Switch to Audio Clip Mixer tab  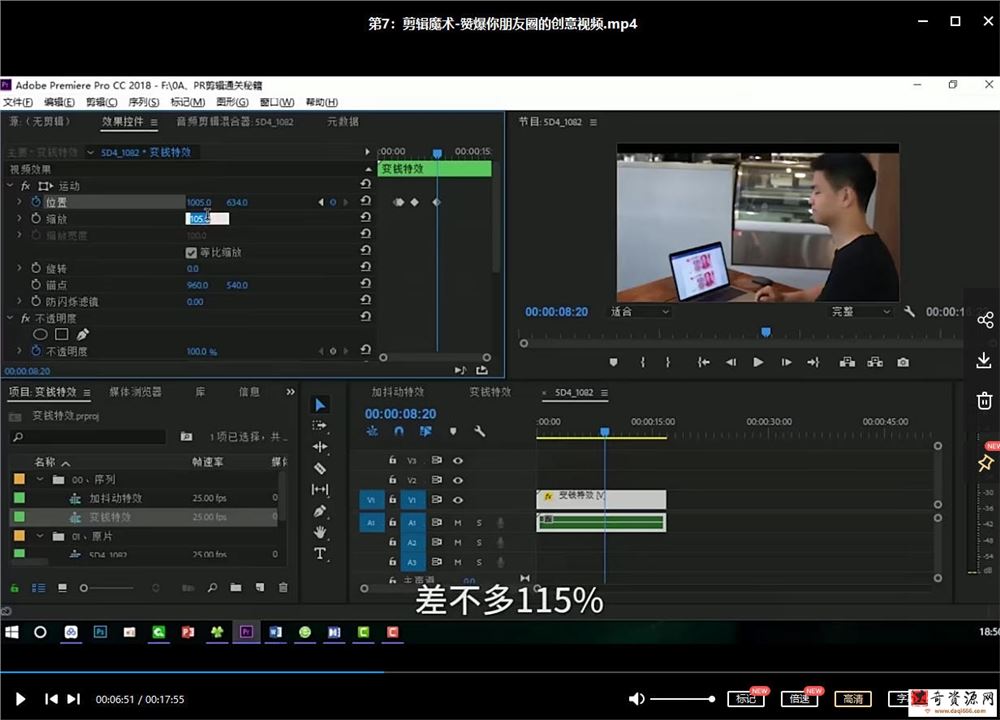point(235,122)
